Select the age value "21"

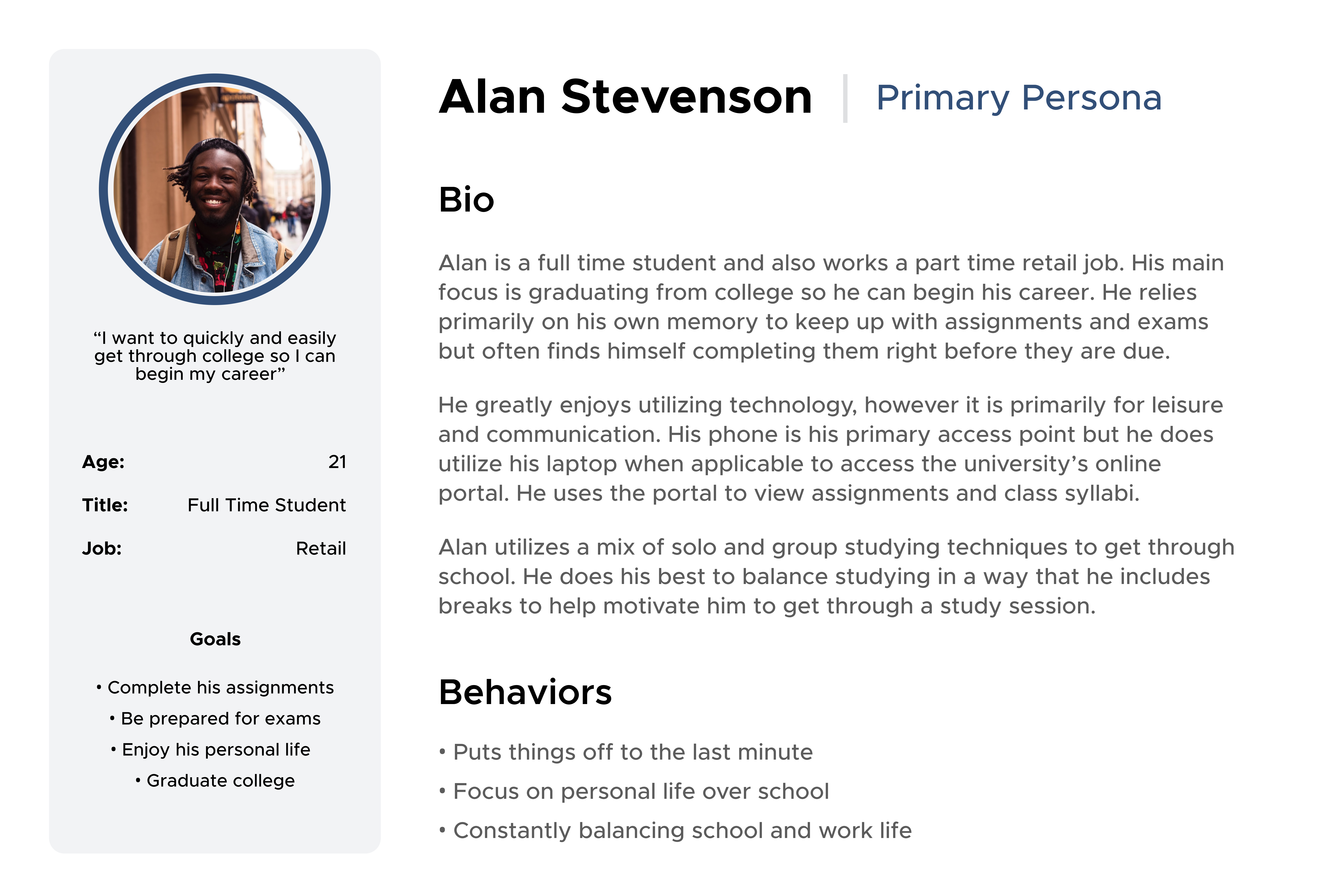pyautogui.click(x=337, y=462)
